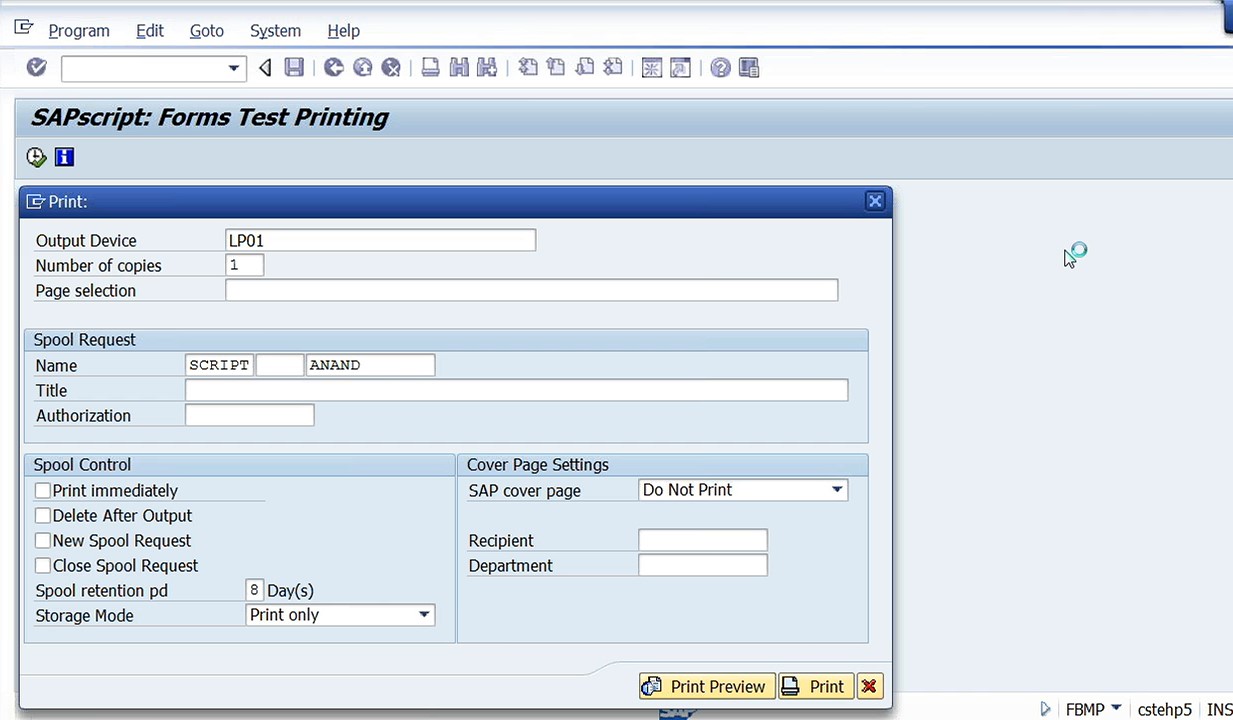Viewport: 1233px width, 720px height.
Task: Click spool name field containing ANAND
Action: coord(371,365)
